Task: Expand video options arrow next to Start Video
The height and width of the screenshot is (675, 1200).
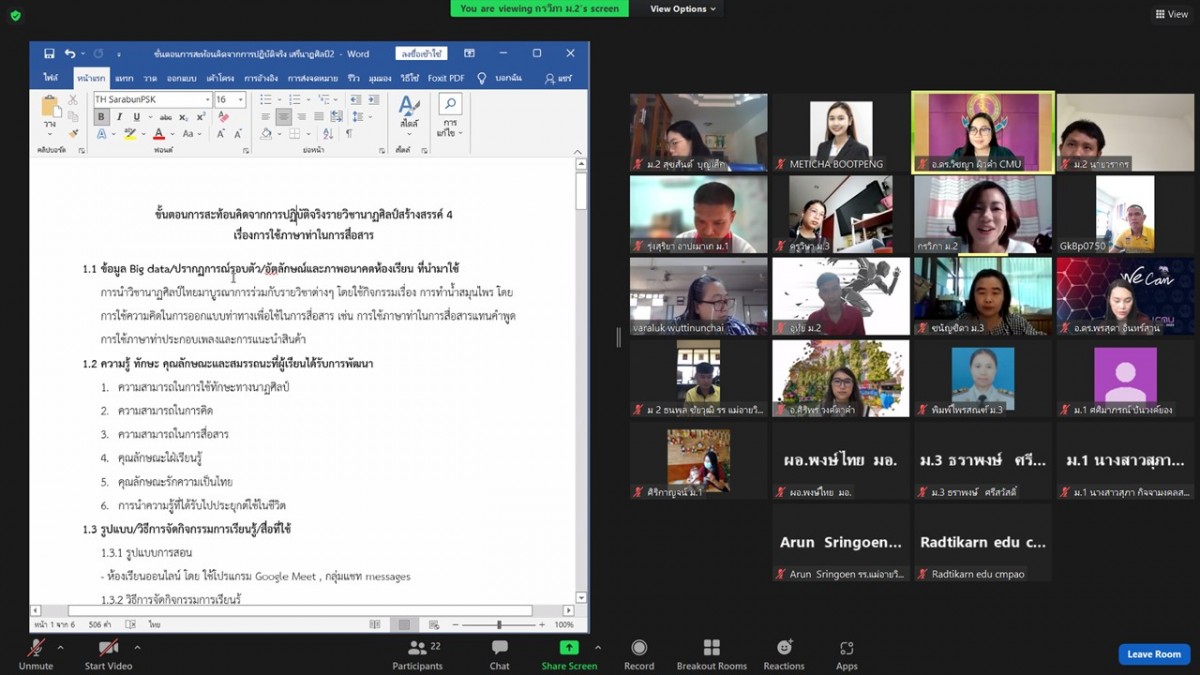Action: click(x=137, y=647)
